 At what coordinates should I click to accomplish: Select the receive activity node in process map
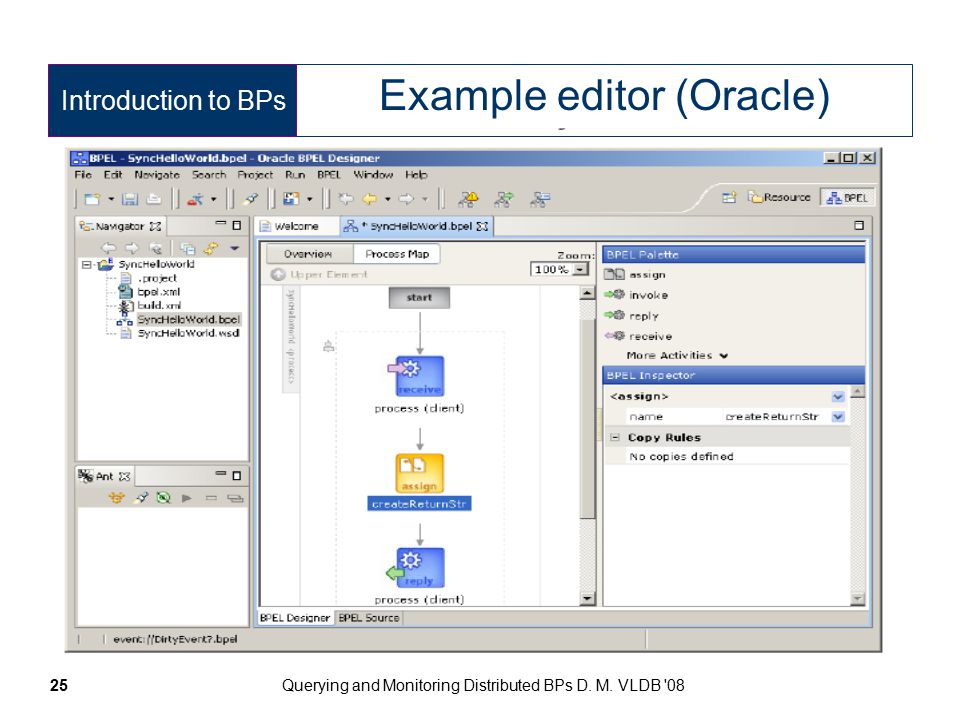tap(419, 376)
